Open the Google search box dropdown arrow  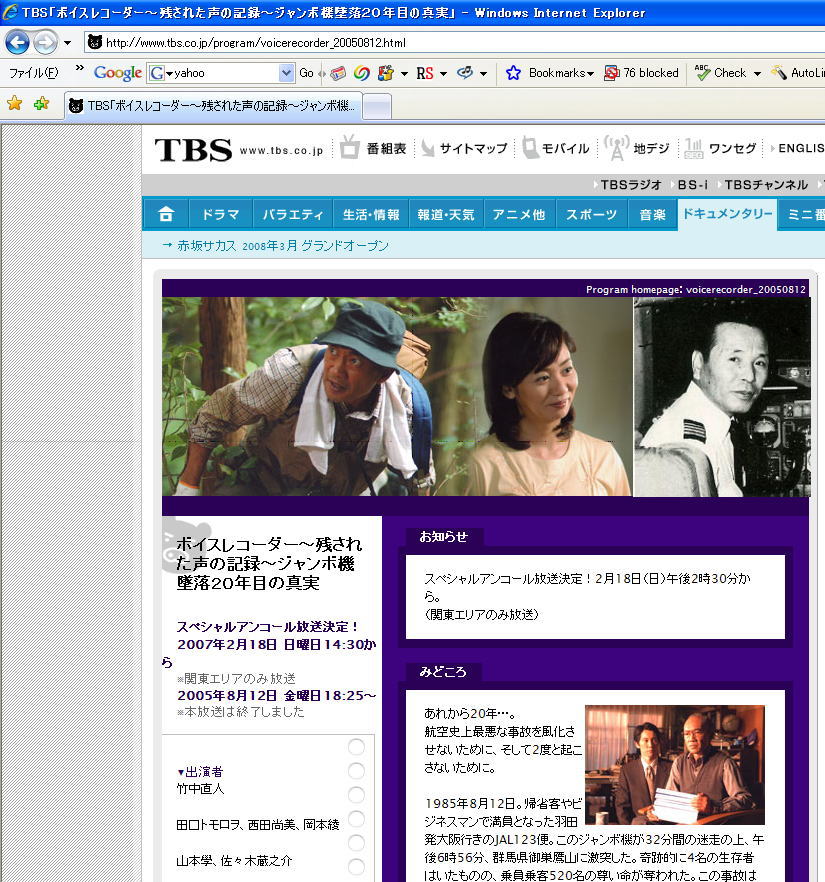(287, 73)
